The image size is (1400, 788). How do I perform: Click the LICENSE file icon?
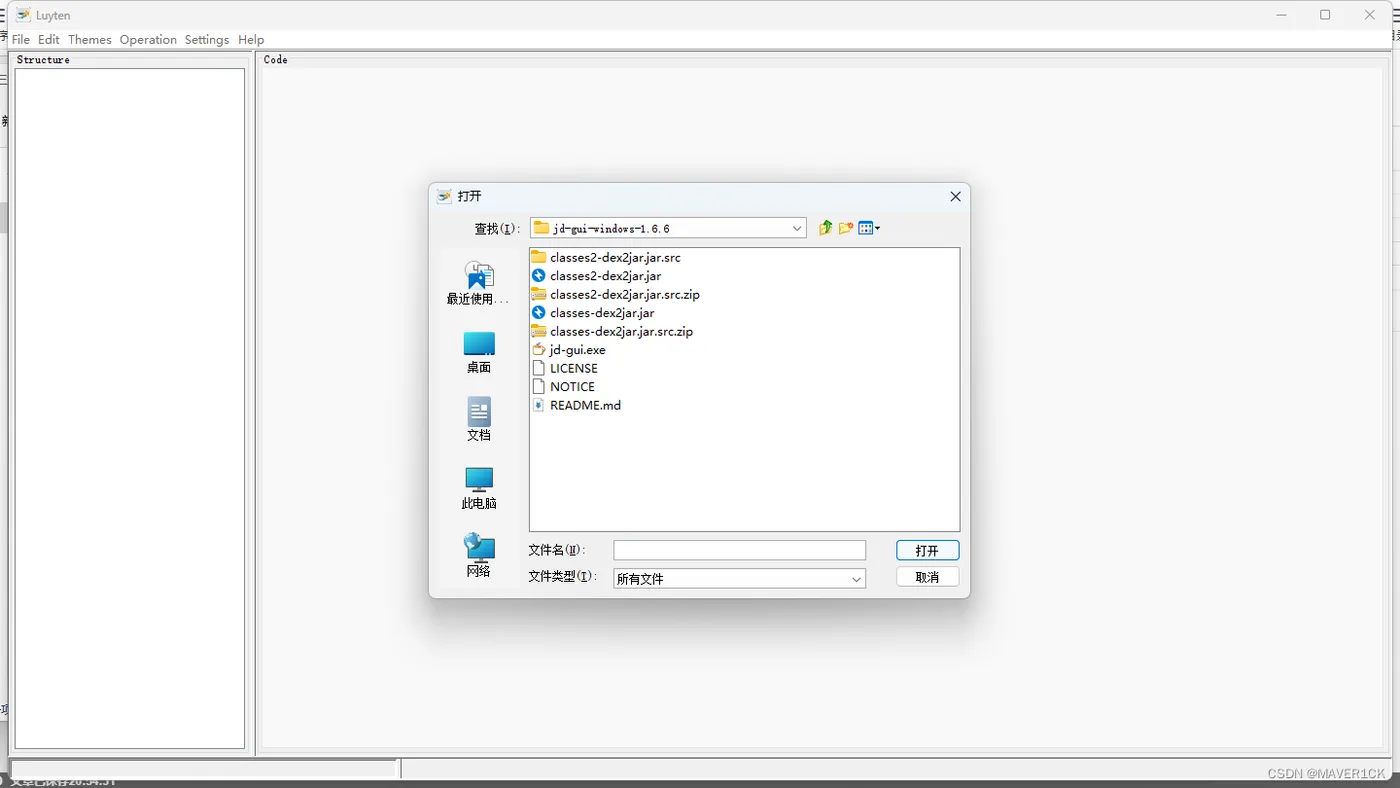539,368
